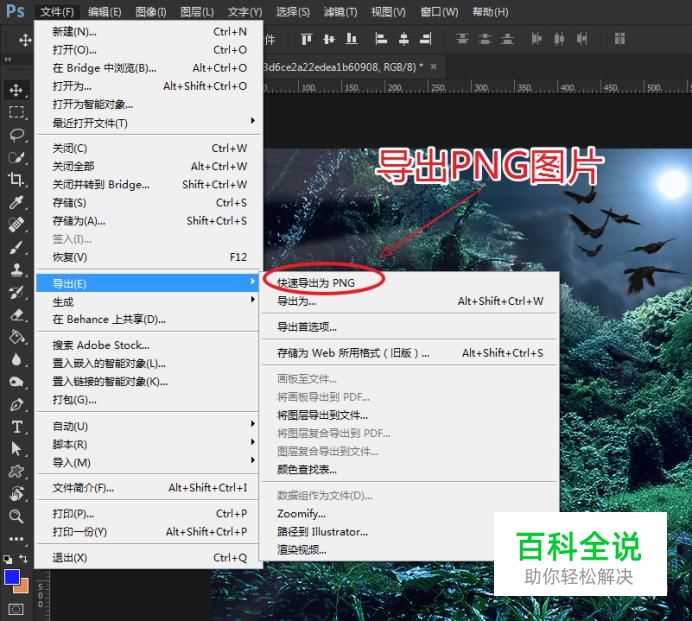
Task: Choose 快速导出为 PNG
Action: click(410, 283)
